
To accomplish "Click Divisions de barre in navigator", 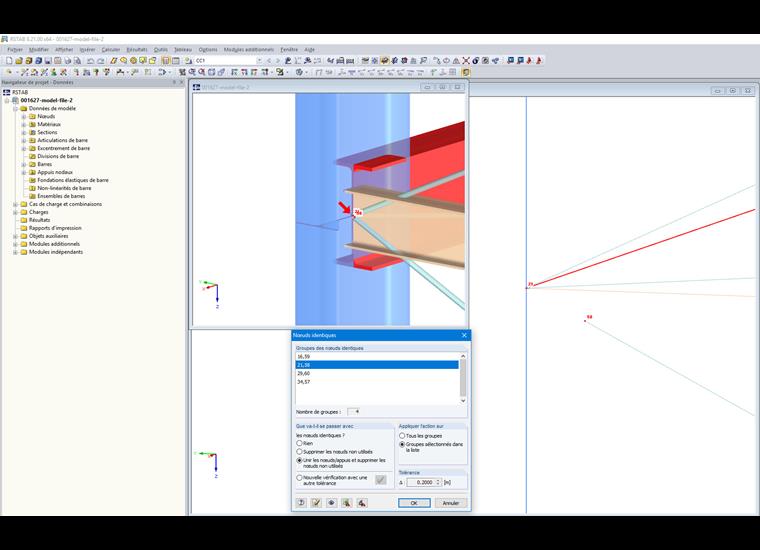I will point(58,157).
